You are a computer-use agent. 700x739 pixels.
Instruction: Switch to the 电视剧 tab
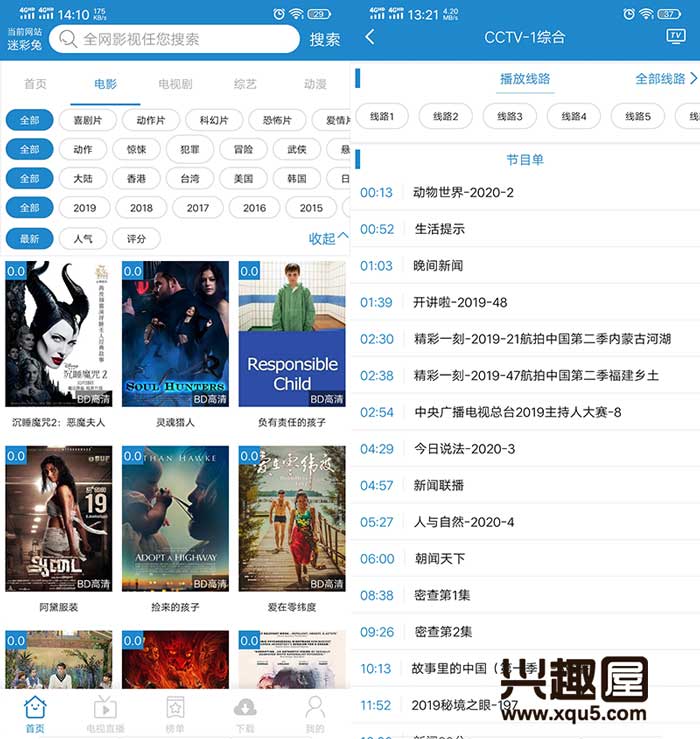[x=175, y=84]
